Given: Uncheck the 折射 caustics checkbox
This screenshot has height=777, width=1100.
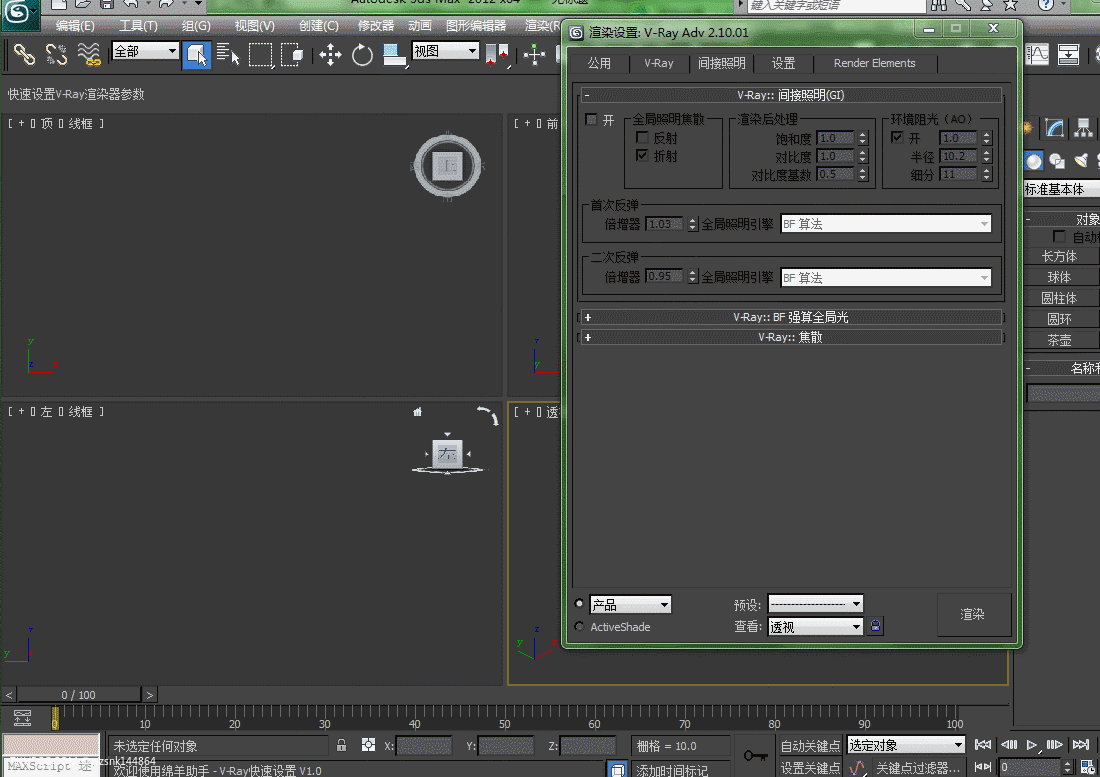Looking at the screenshot, I should [642, 156].
